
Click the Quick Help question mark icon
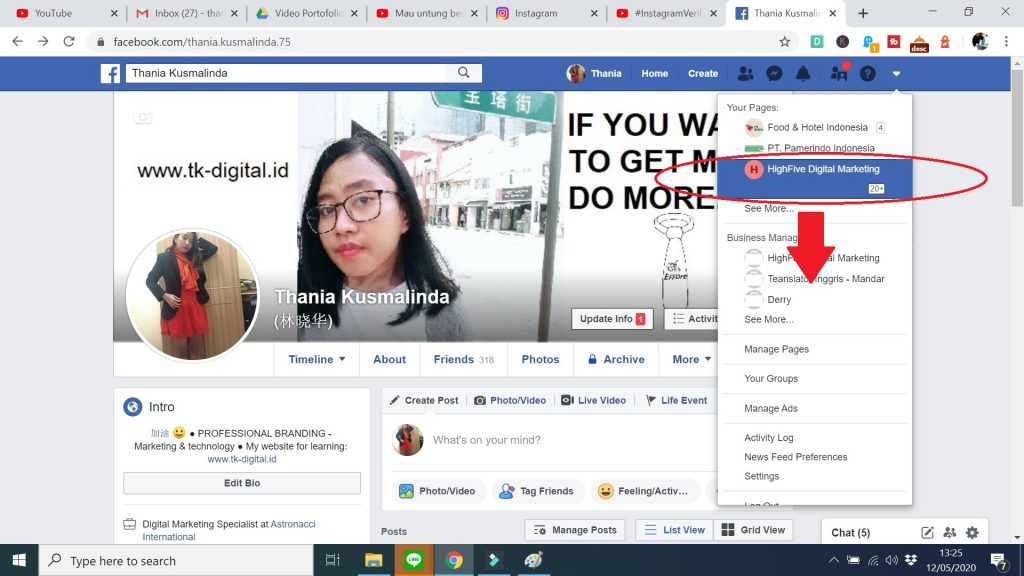(x=867, y=73)
